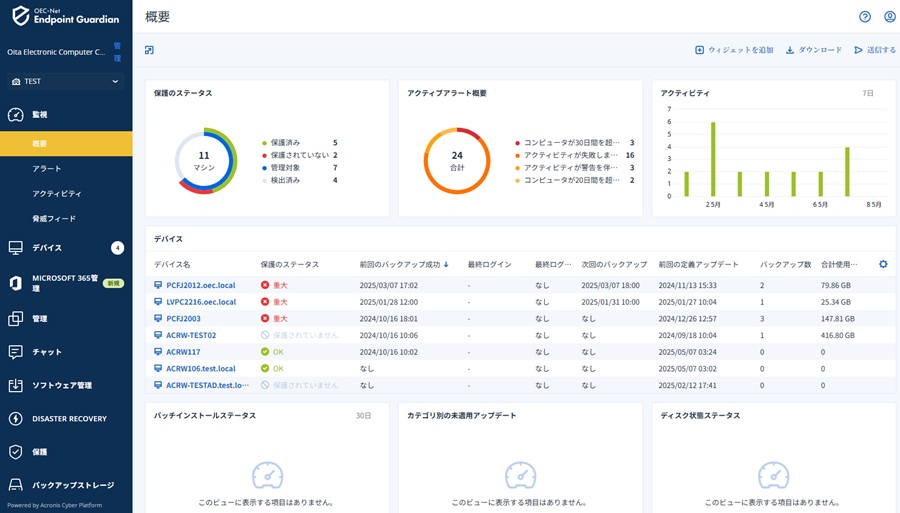Open ACRW106.test.local device link
Screen dimensions: 900x513
(201, 368)
